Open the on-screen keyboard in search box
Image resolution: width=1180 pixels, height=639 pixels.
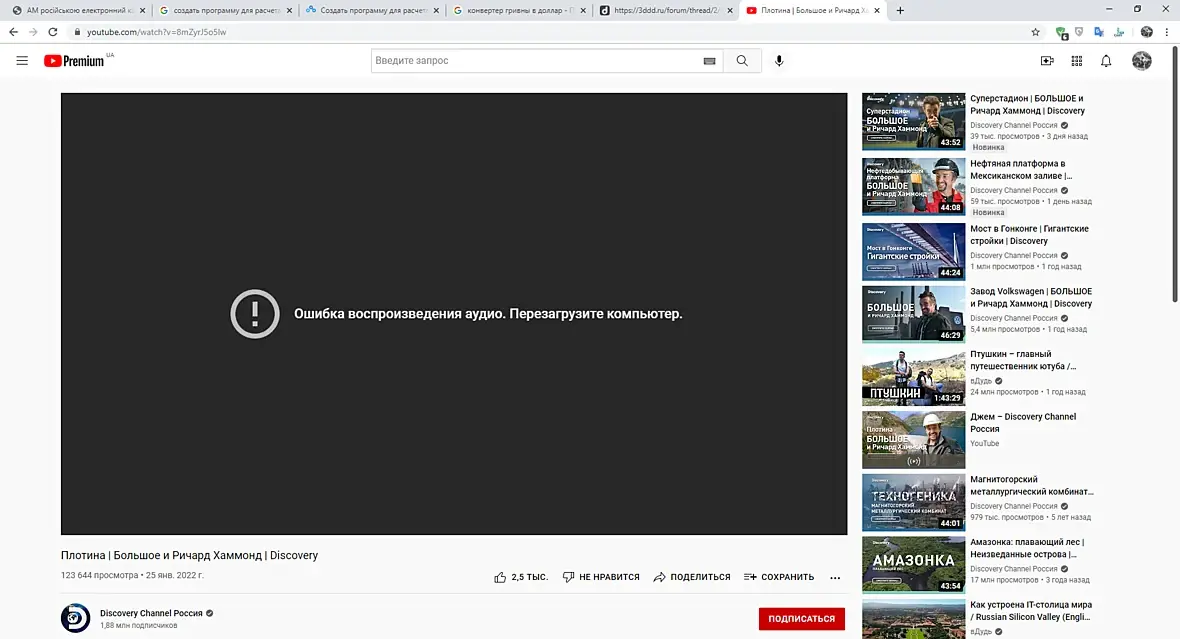point(709,61)
